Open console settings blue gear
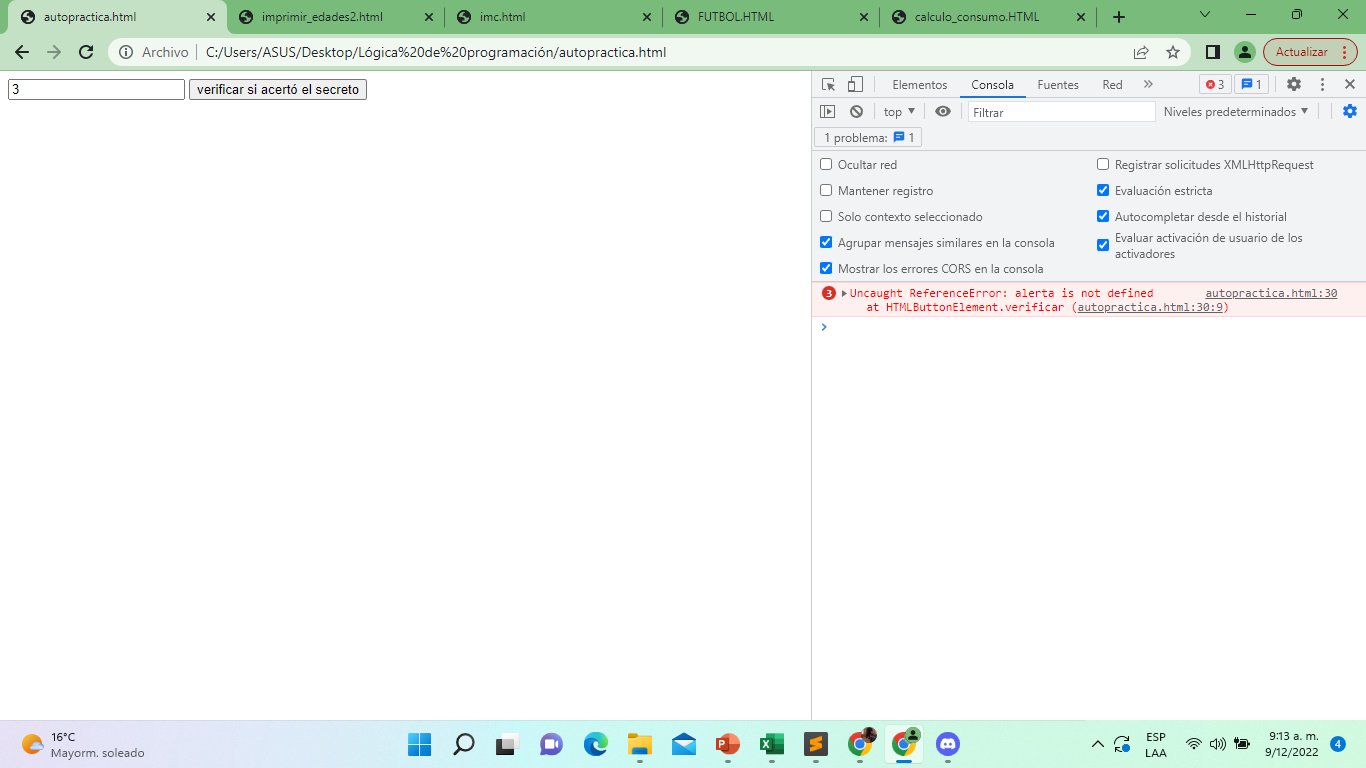The image size is (1366, 768). [x=1350, y=112]
